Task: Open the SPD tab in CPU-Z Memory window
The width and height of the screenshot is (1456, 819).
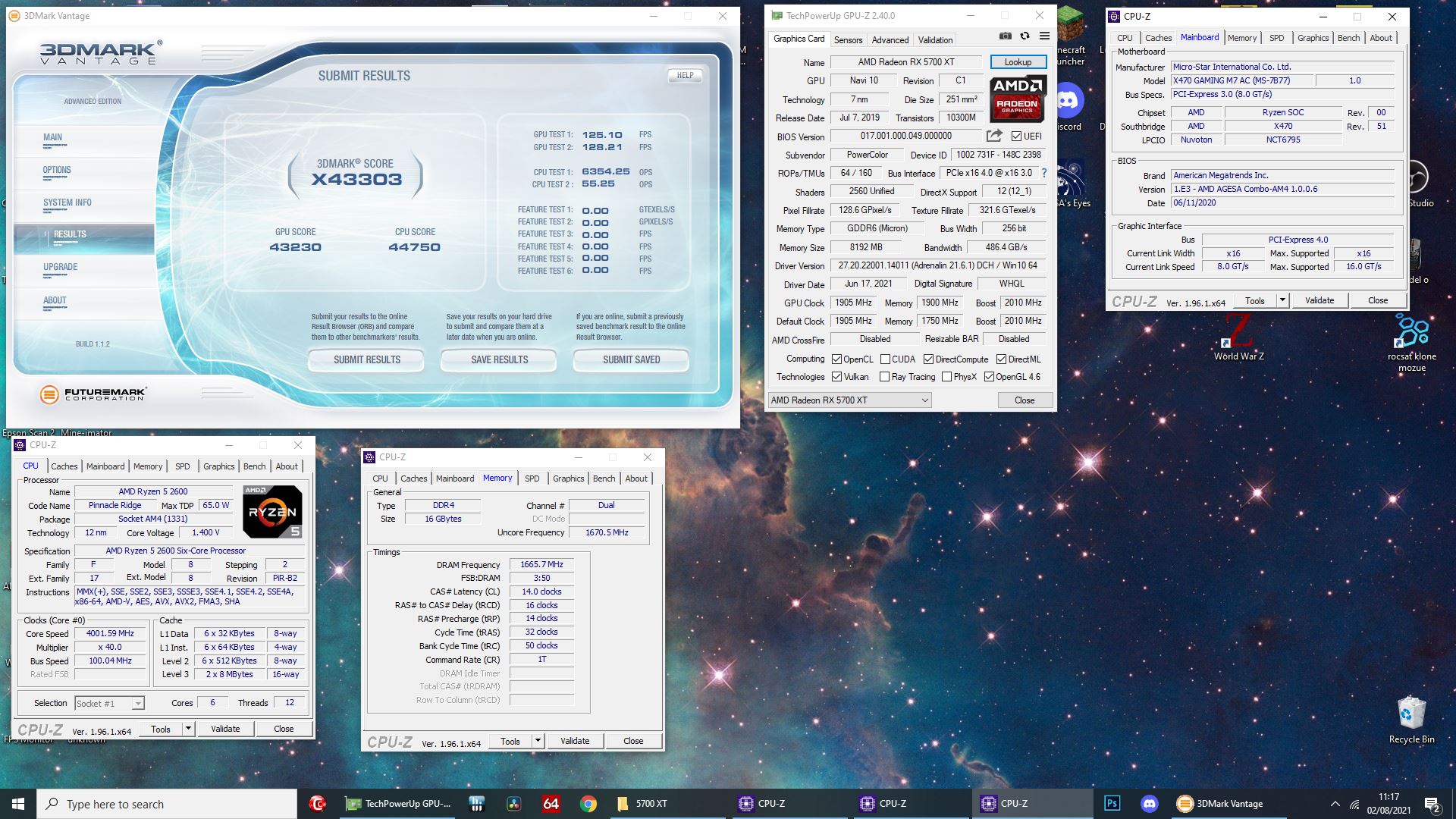Action: point(532,479)
